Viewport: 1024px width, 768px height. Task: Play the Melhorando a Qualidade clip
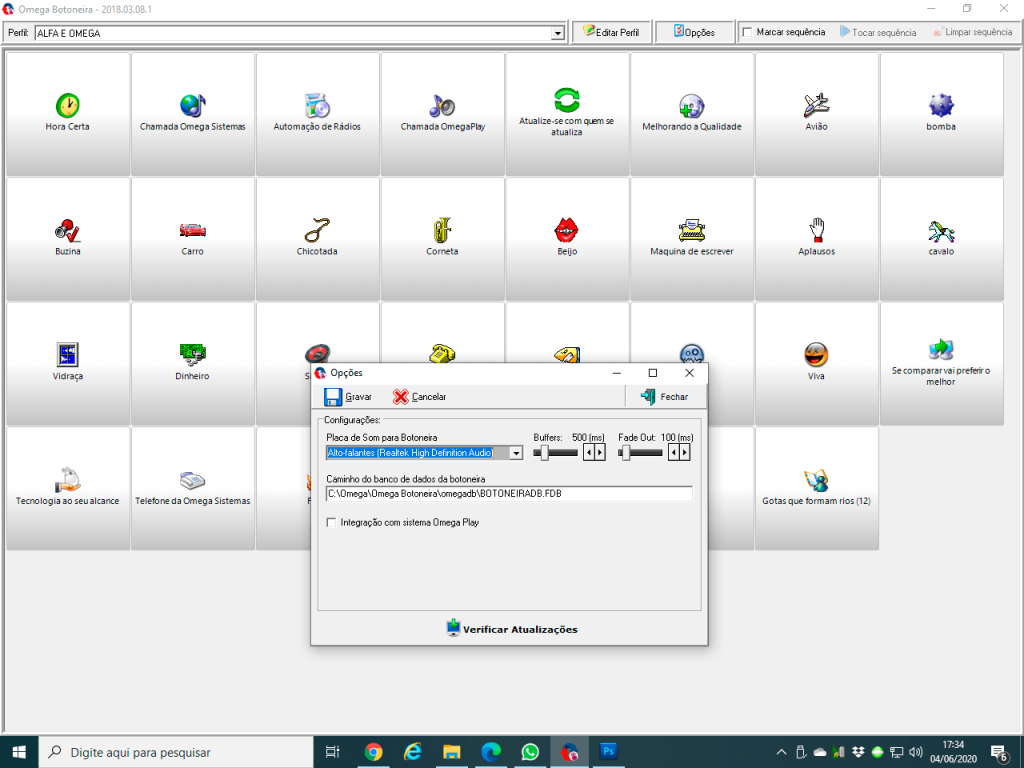pyautogui.click(x=692, y=114)
